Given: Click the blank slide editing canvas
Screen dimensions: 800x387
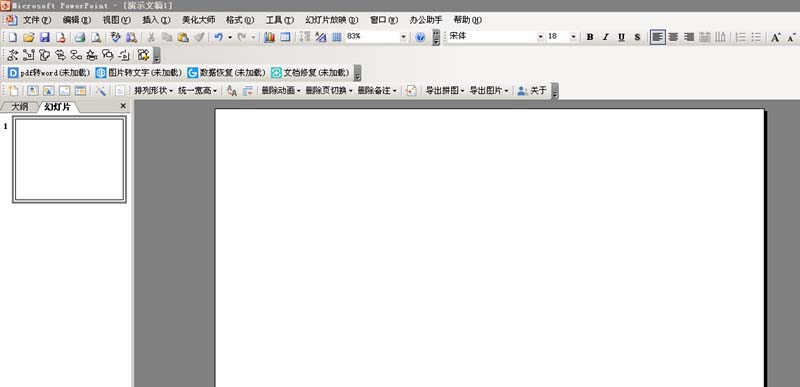Looking at the screenshot, I should 489,248.
